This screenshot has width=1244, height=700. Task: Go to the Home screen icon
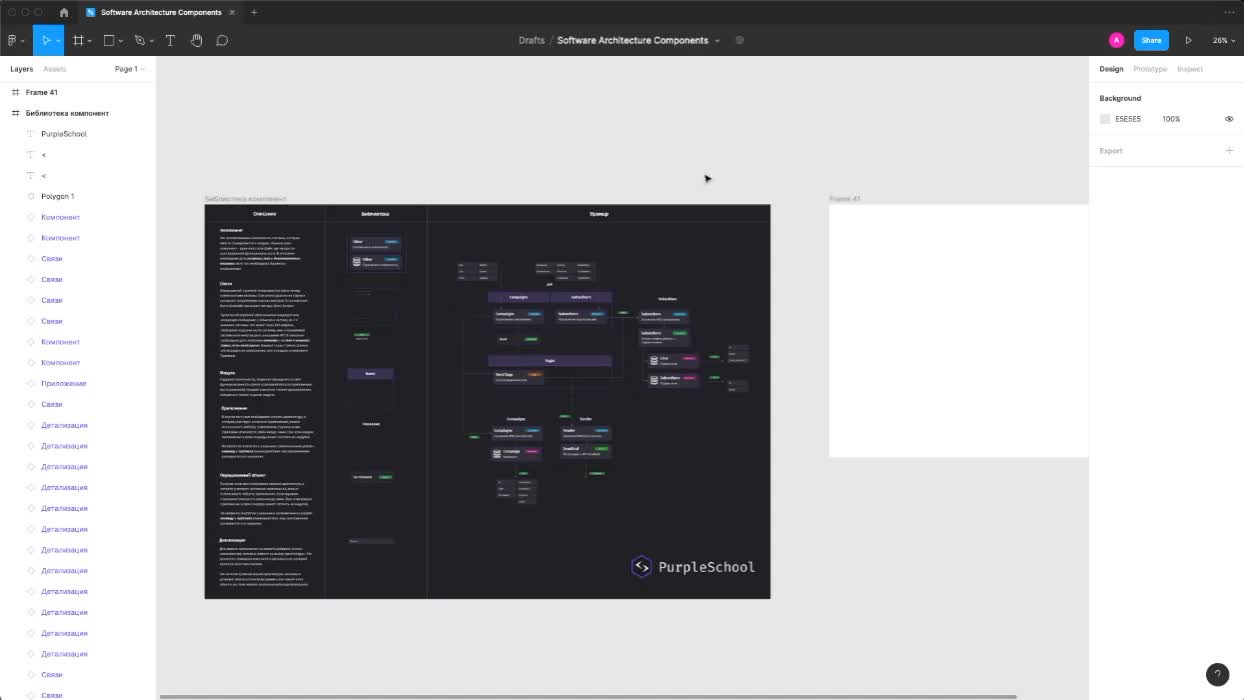point(64,12)
